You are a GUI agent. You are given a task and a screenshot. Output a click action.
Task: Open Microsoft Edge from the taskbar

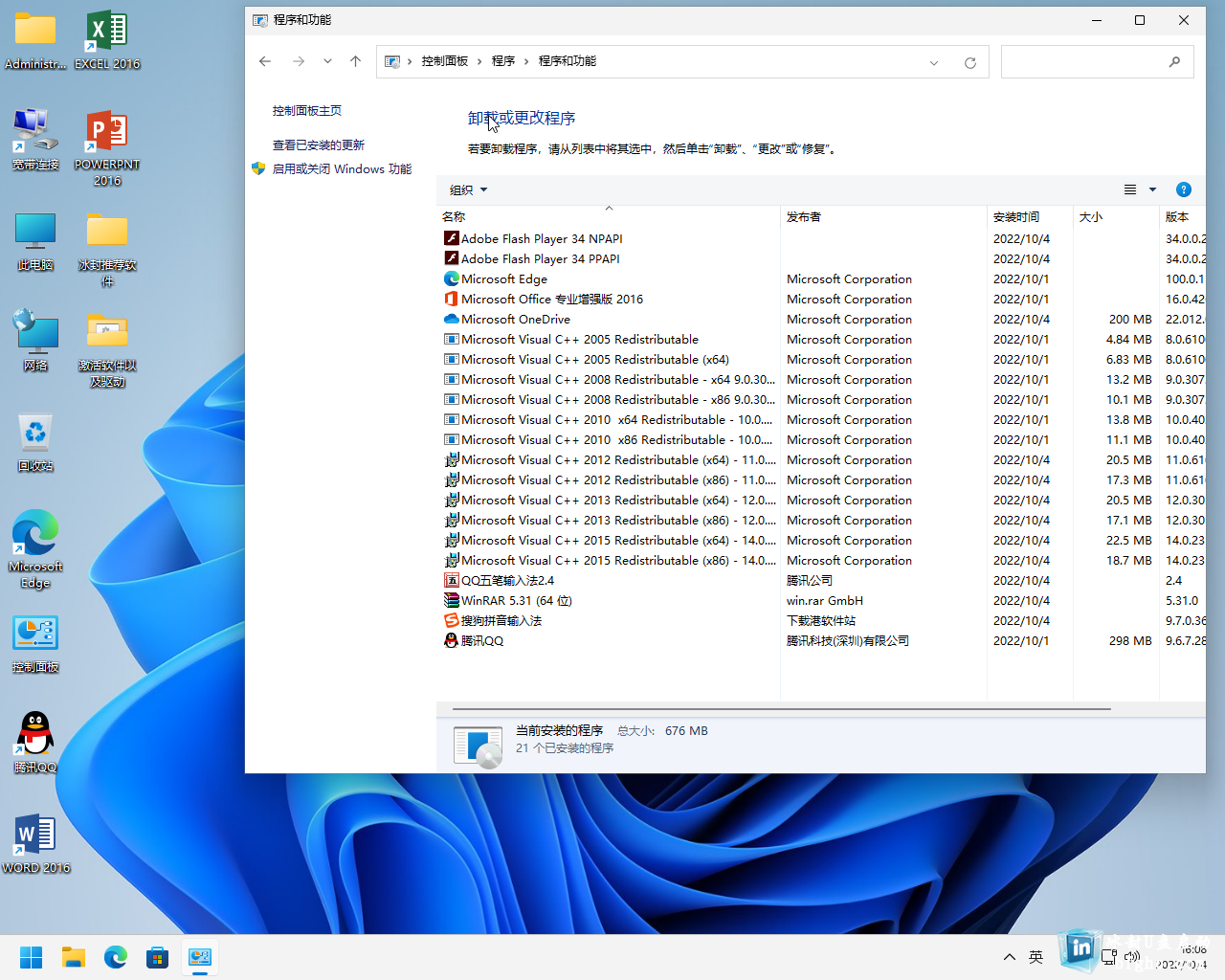pos(116,957)
